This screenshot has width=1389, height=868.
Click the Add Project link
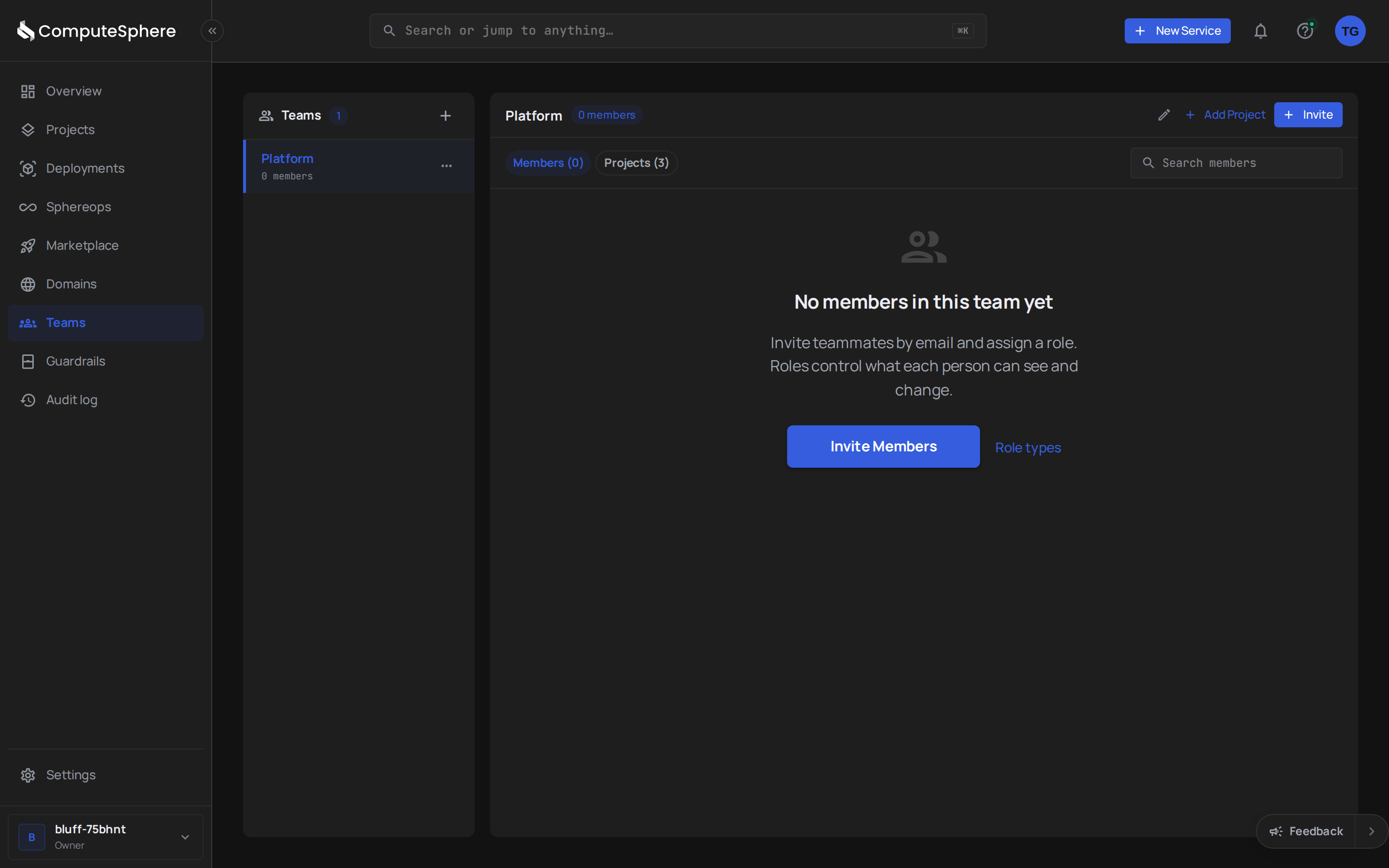click(1225, 115)
